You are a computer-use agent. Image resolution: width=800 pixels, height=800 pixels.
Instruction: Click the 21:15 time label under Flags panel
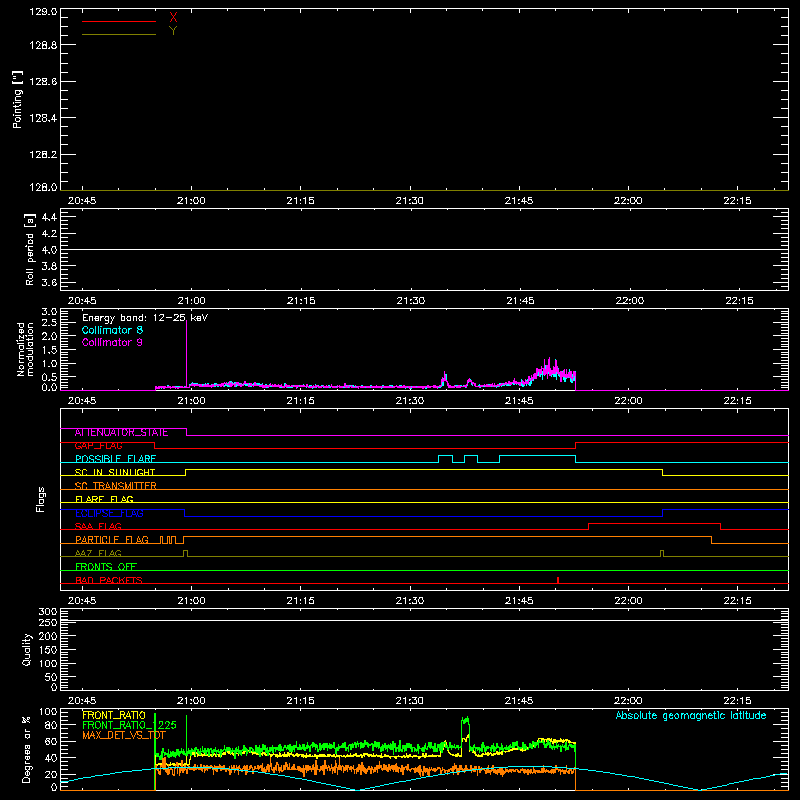[301, 601]
